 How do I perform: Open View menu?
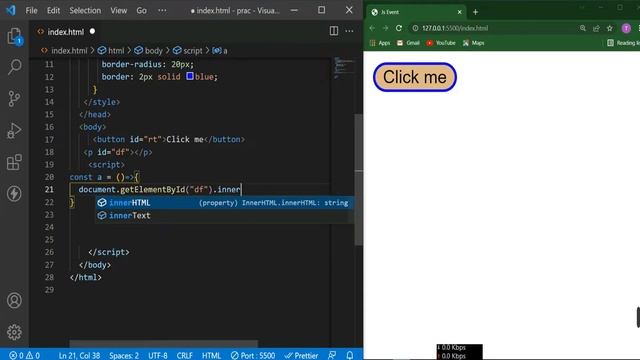(118, 11)
